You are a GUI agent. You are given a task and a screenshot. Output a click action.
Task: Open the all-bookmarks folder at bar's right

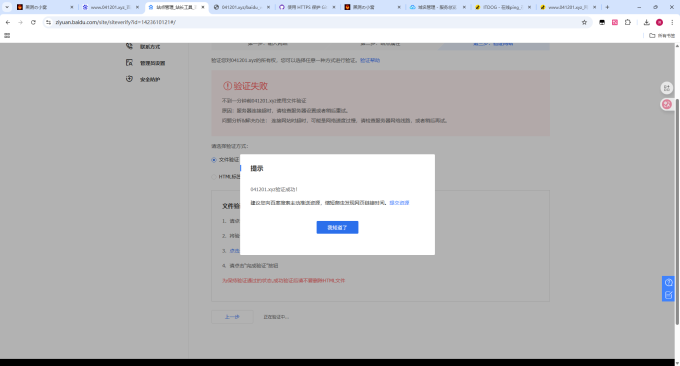(662, 36)
